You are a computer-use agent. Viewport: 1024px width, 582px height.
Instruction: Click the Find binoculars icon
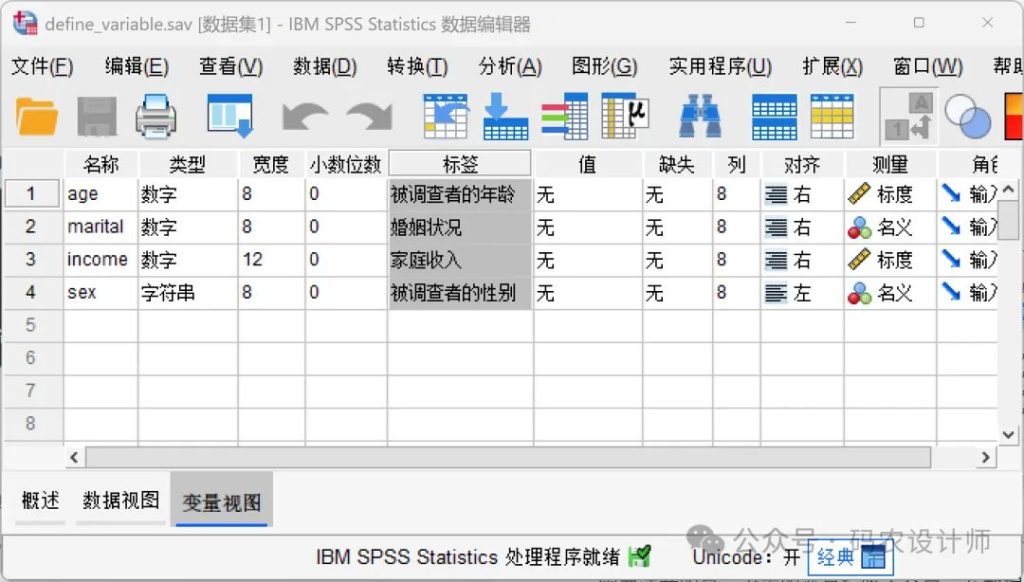pos(700,117)
